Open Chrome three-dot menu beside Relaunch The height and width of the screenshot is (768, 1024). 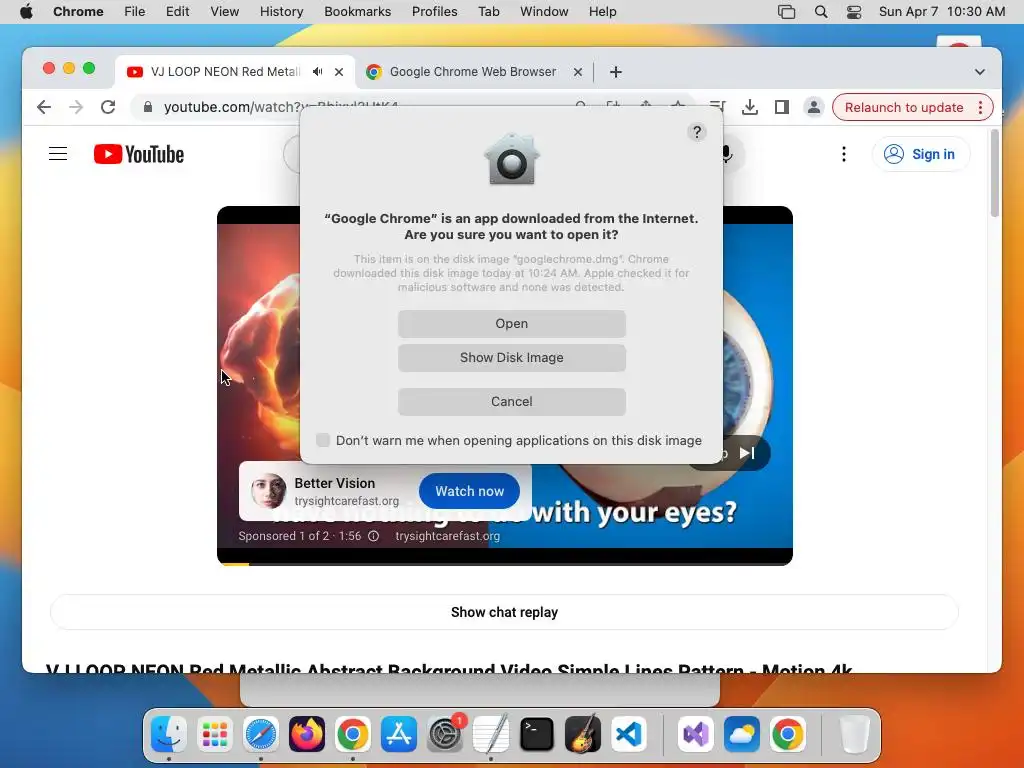(981, 107)
